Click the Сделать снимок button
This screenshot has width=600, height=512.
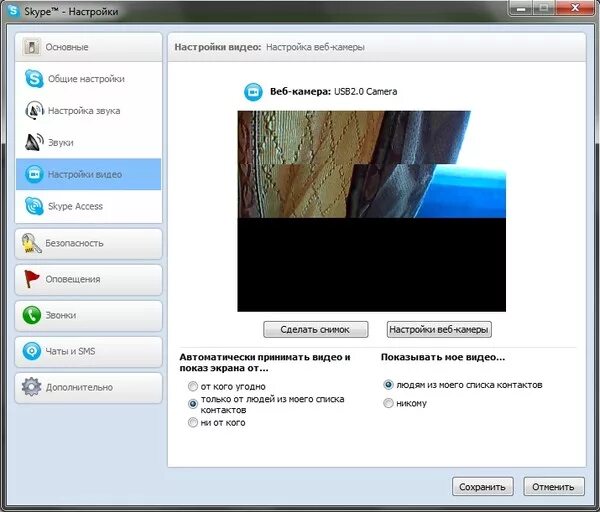pyautogui.click(x=316, y=329)
